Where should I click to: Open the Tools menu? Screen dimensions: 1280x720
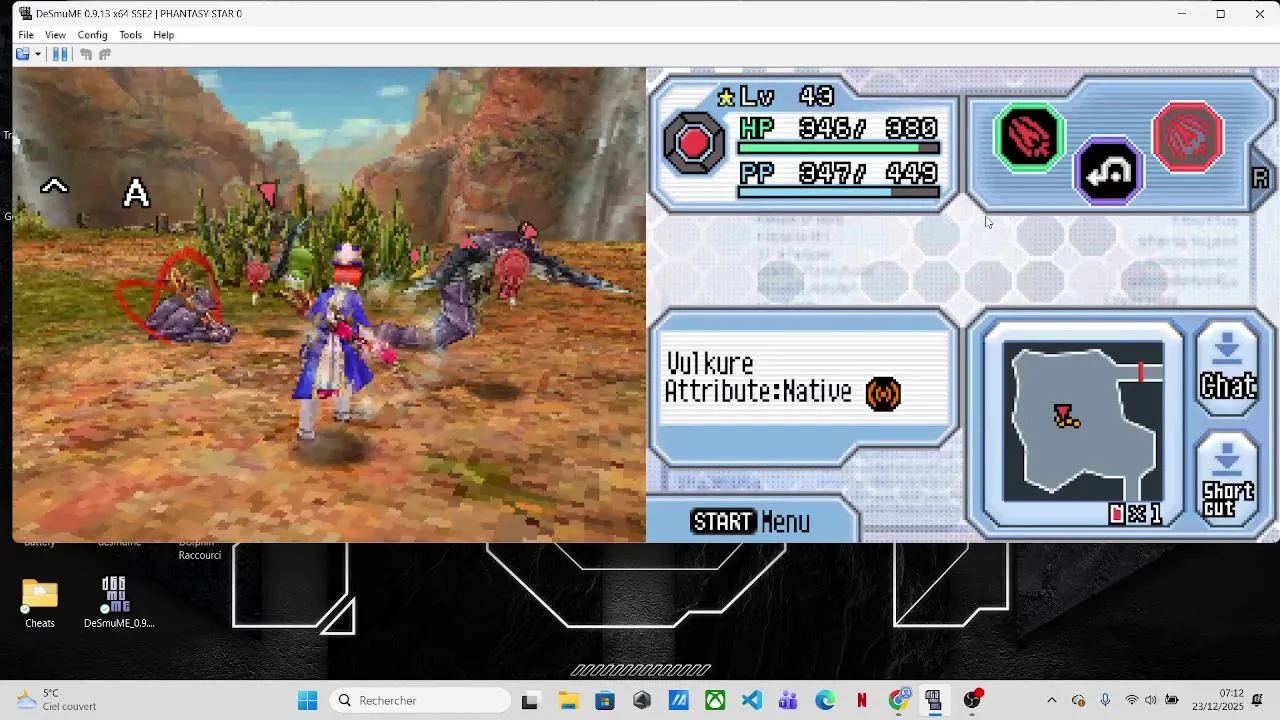click(131, 35)
